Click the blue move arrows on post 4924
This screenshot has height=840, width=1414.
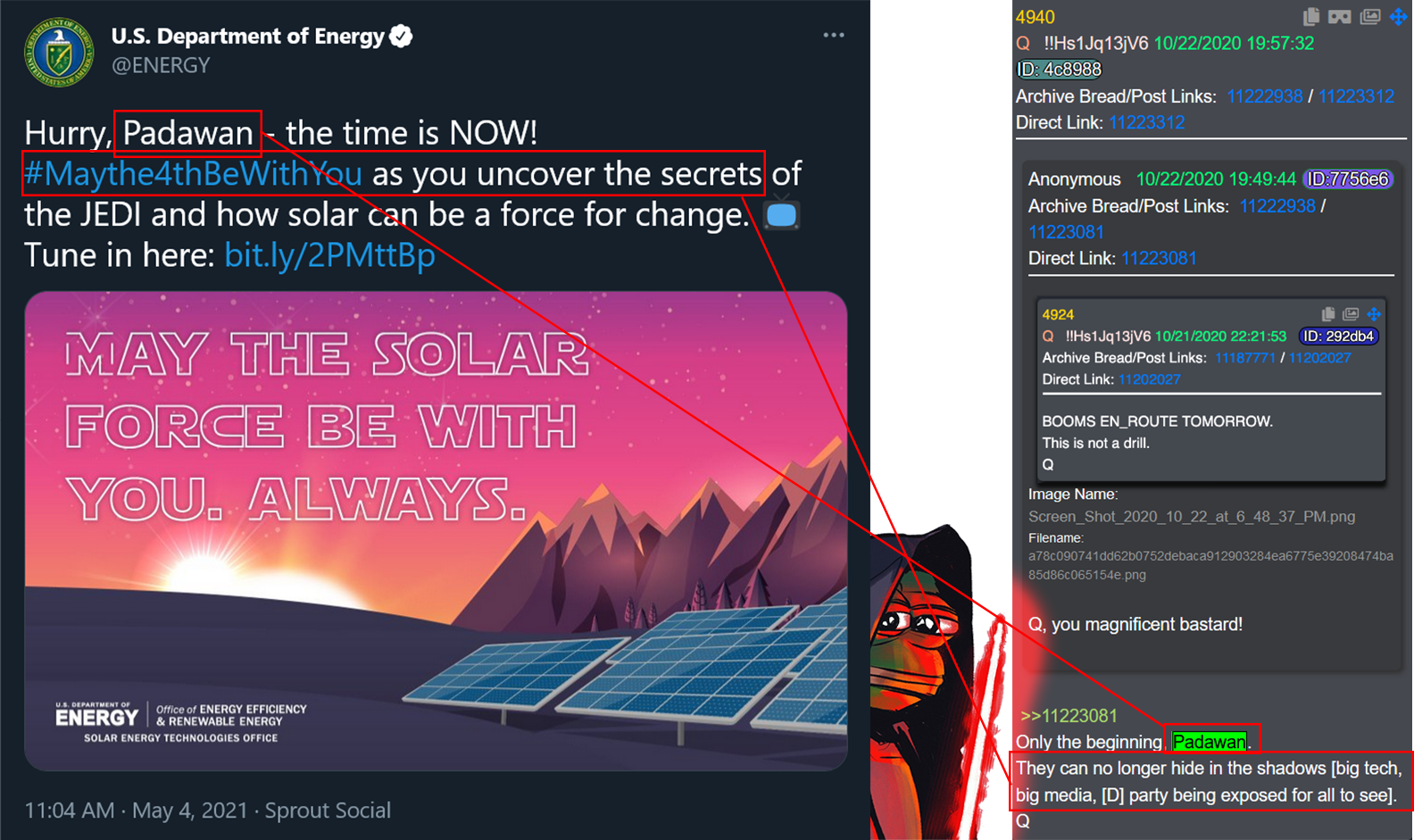[x=1374, y=314]
